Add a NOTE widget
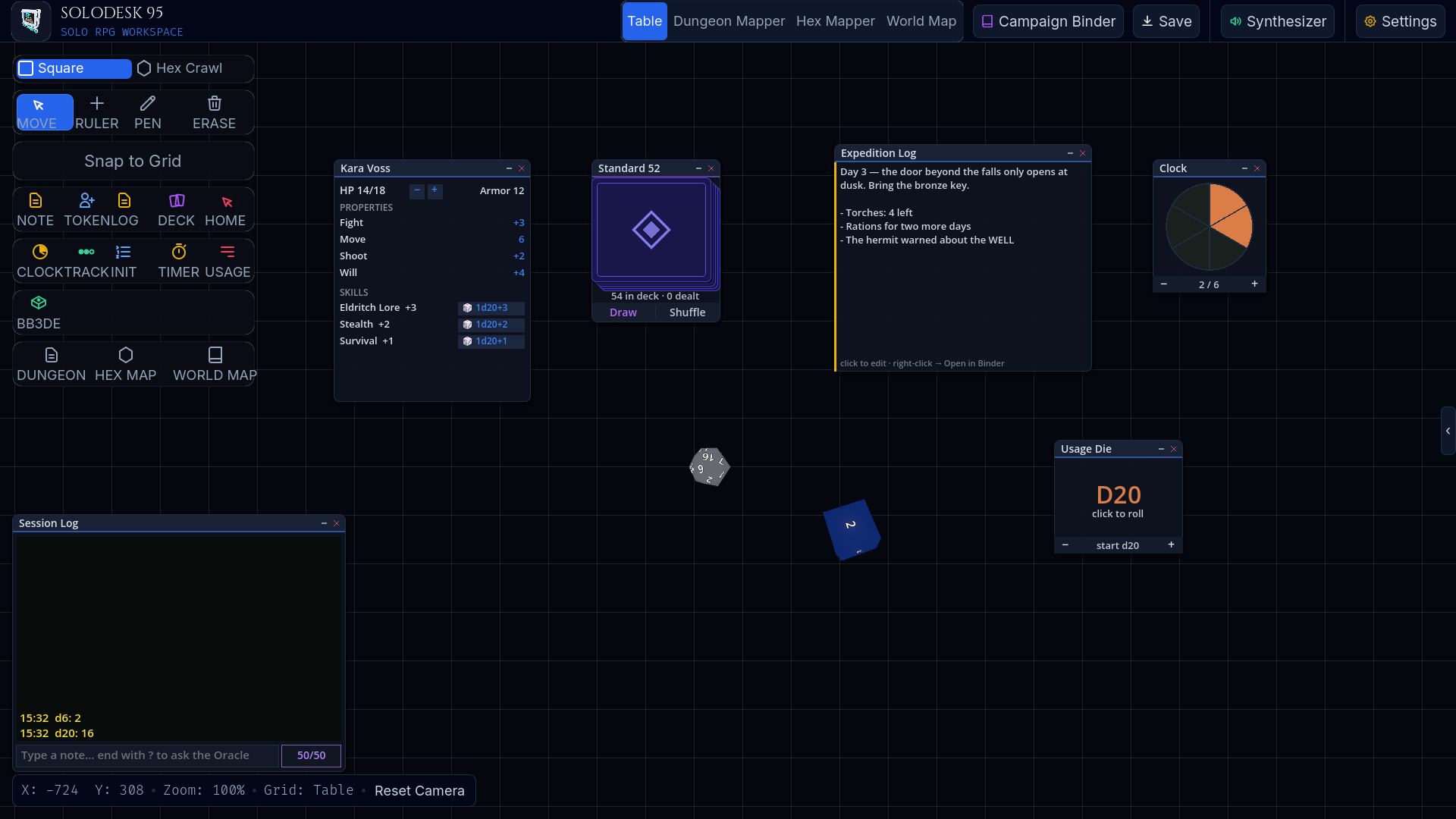The width and height of the screenshot is (1456, 819). point(36,209)
